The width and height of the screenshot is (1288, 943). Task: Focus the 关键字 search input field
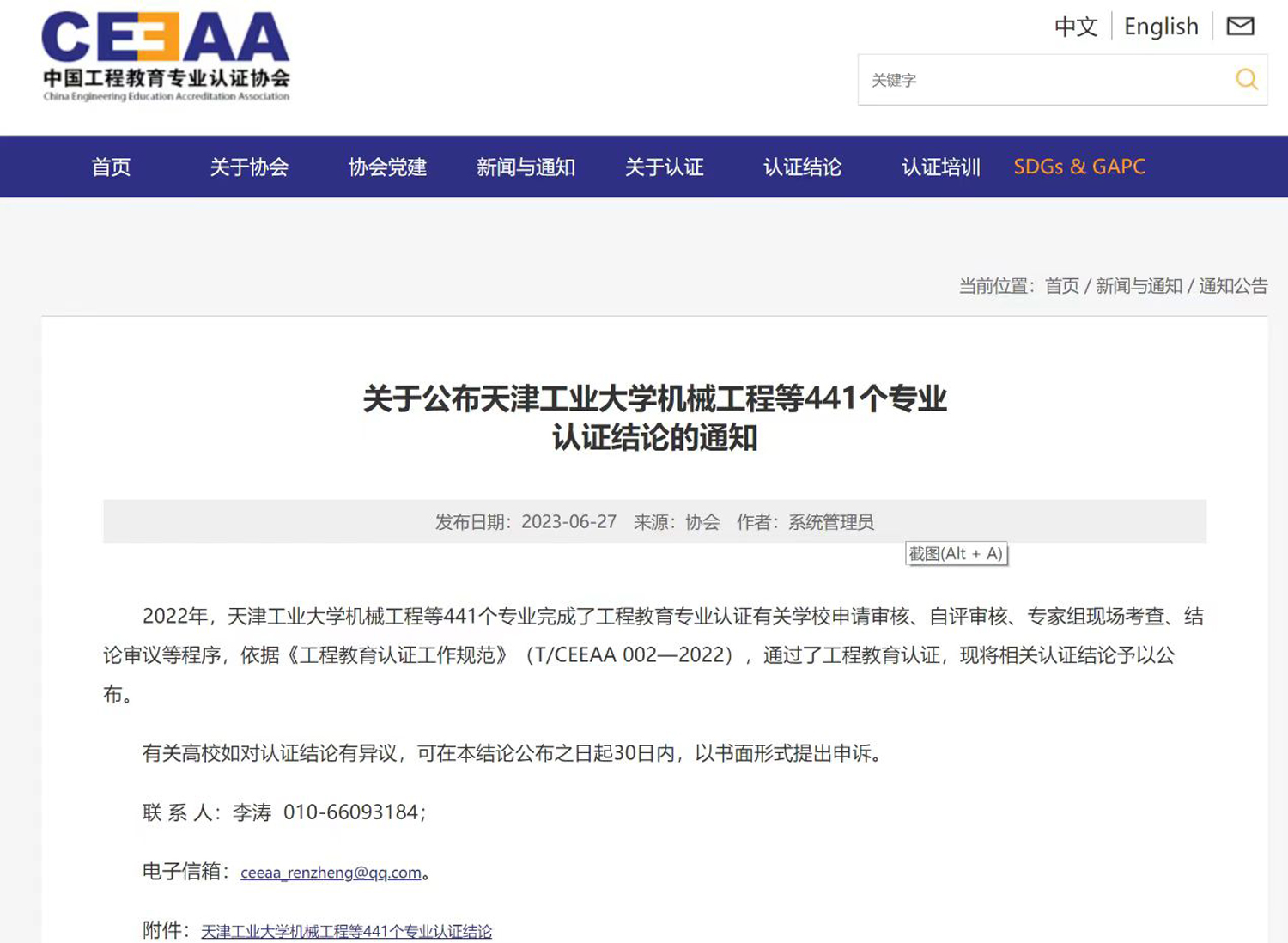tap(1043, 80)
